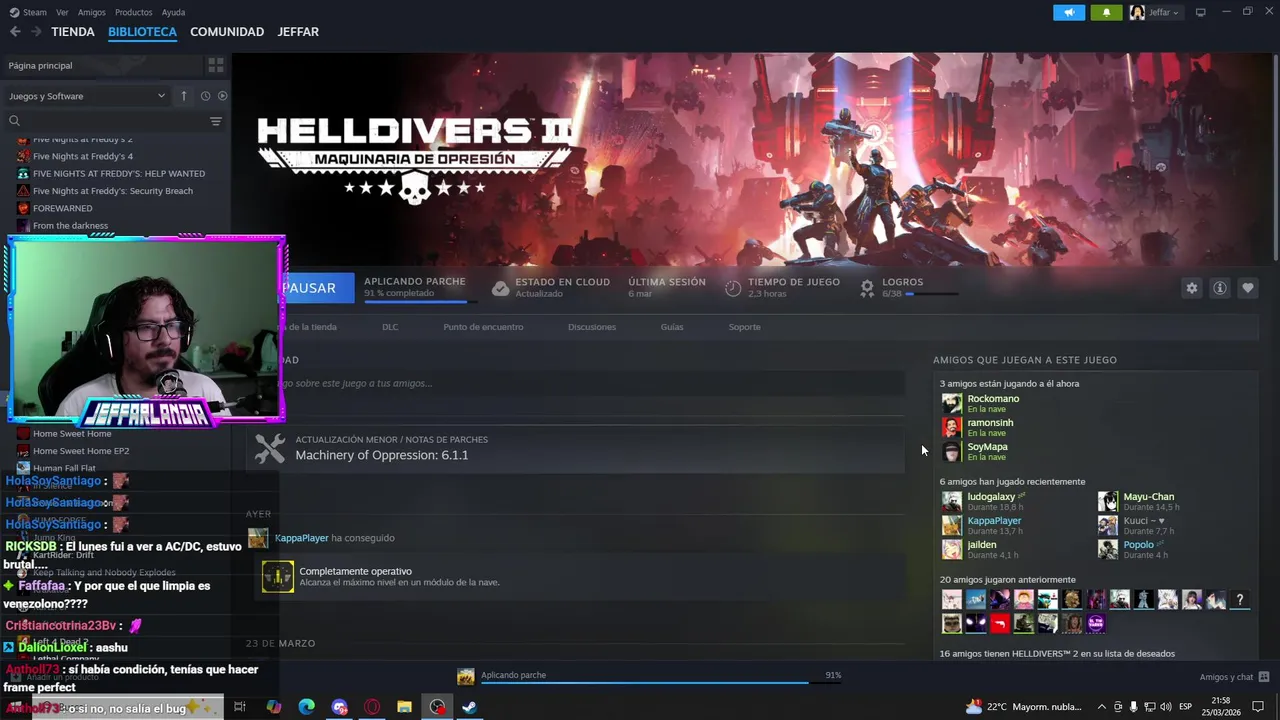The image size is (1280, 720).
Task: Open game settings gear icon
Action: [x=1192, y=288]
